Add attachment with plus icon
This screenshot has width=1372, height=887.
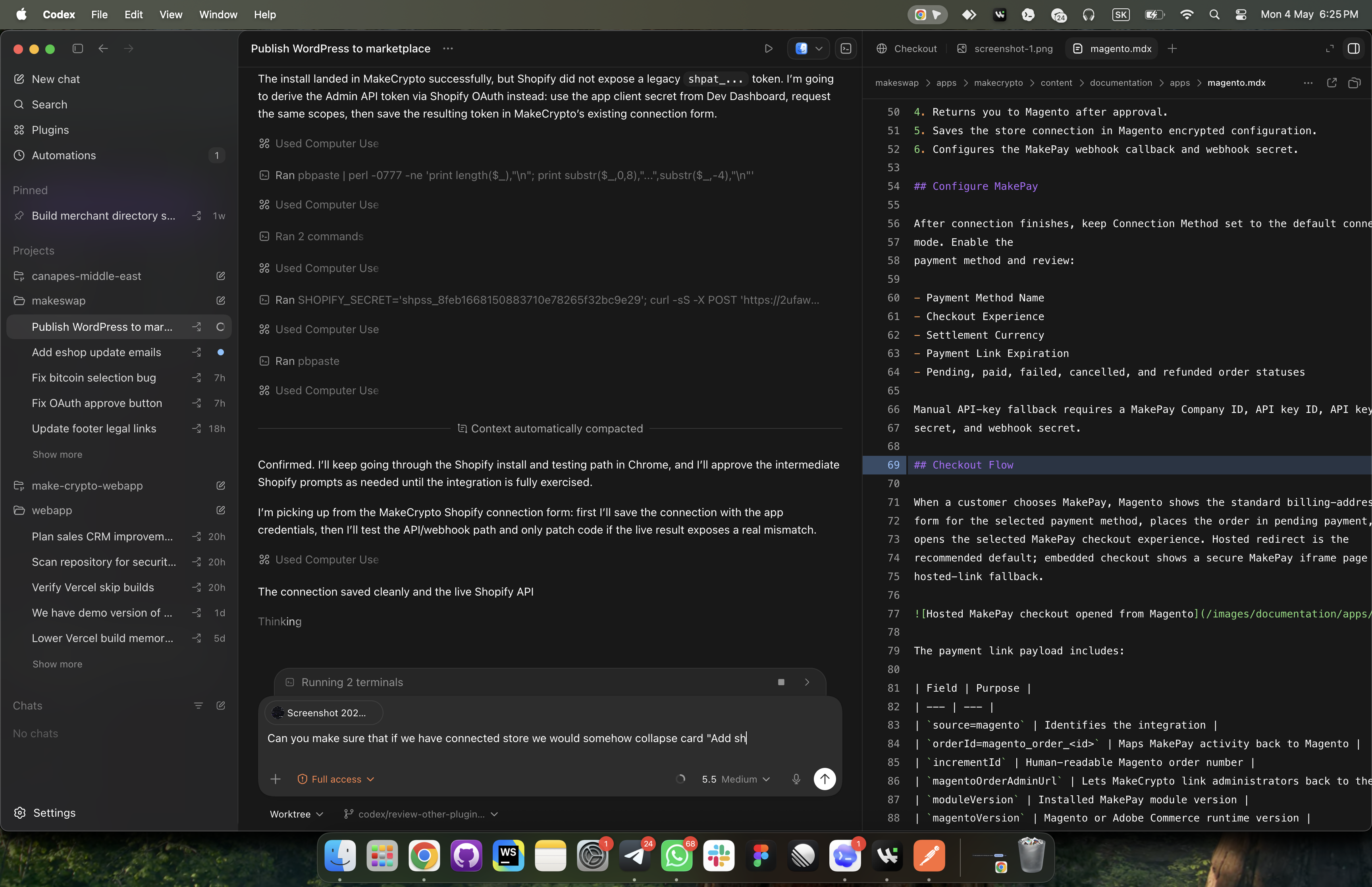point(276,779)
